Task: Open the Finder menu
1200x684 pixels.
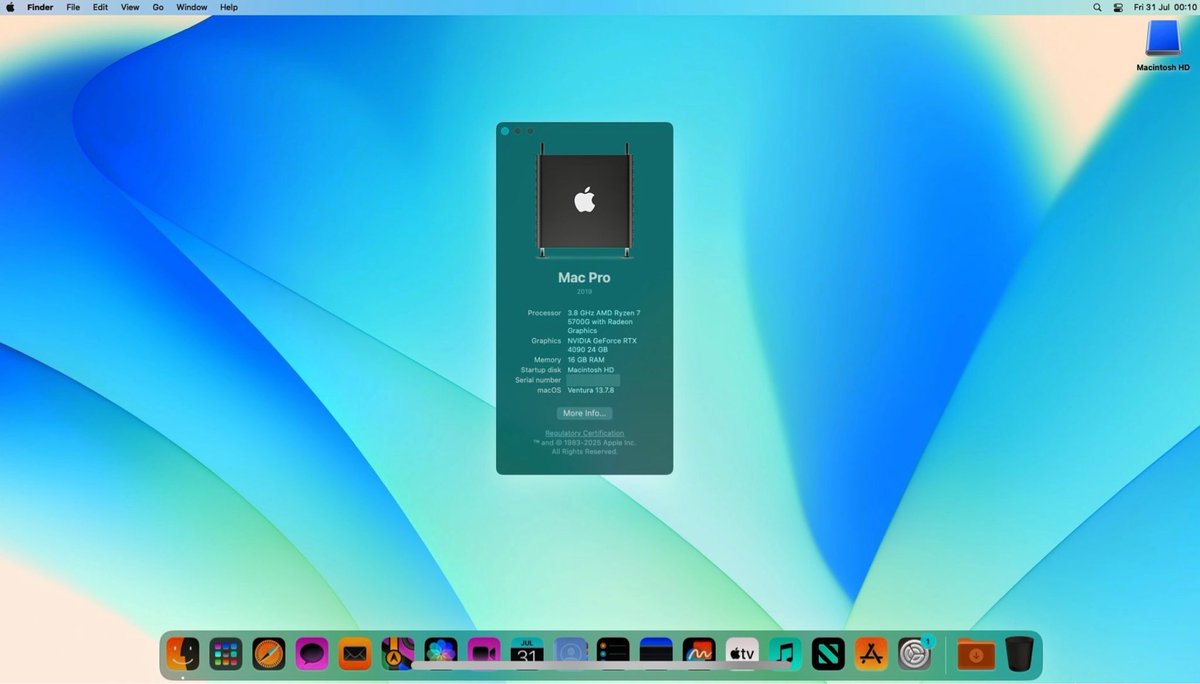Action: click(40, 7)
